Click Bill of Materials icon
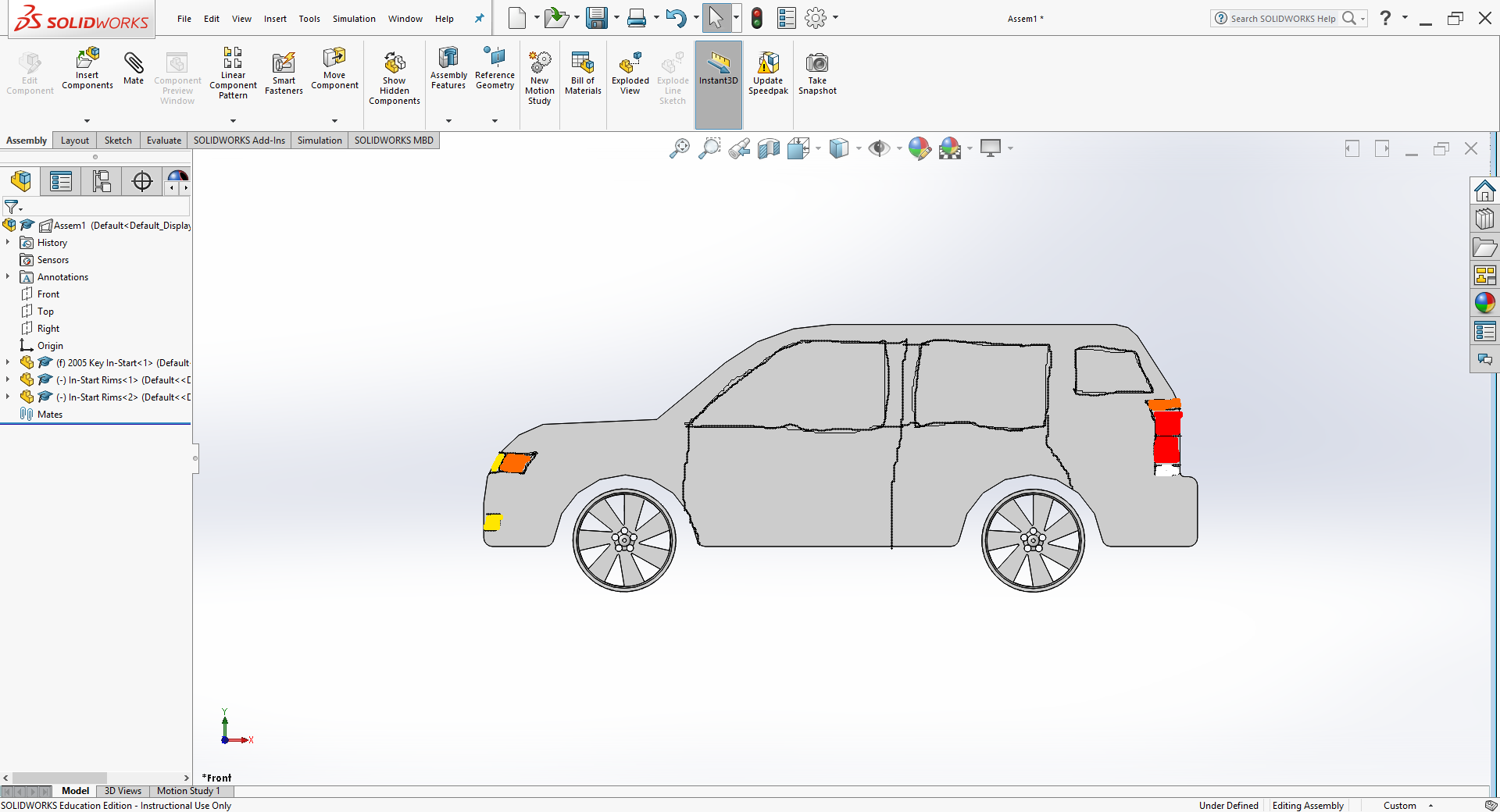Viewport: 1500px width, 812px height. coord(583,62)
